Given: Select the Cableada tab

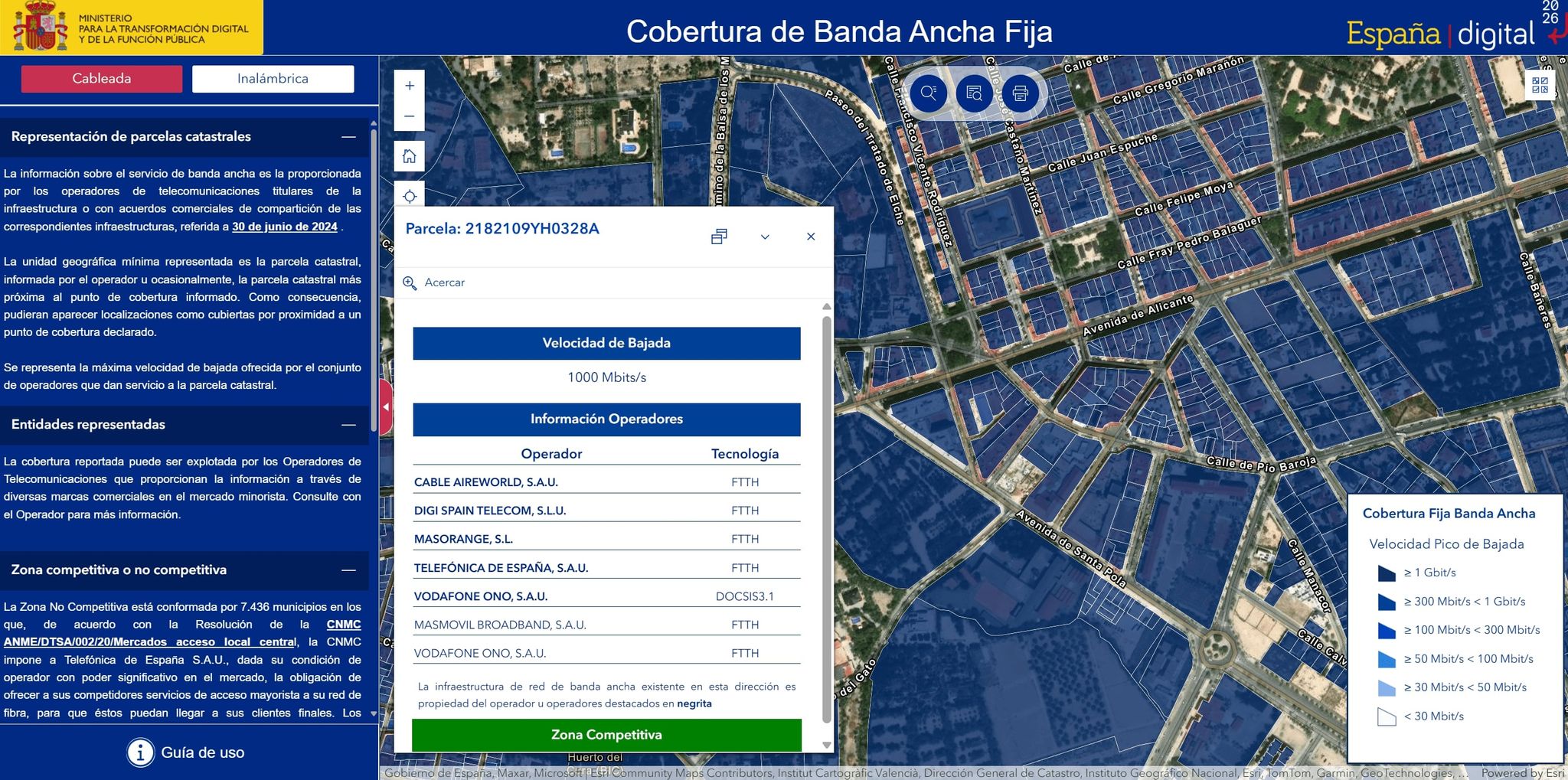Looking at the screenshot, I should tap(102, 79).
